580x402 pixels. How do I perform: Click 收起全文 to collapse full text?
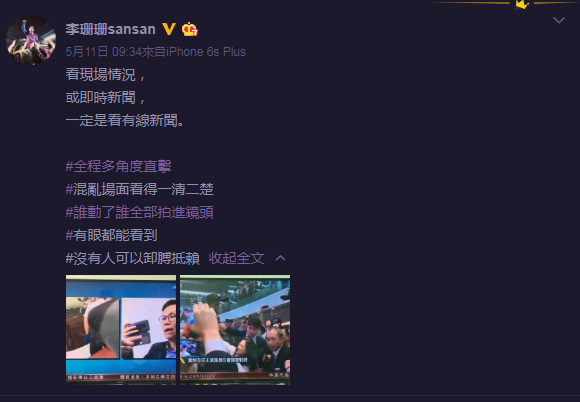tap(236, 258)
